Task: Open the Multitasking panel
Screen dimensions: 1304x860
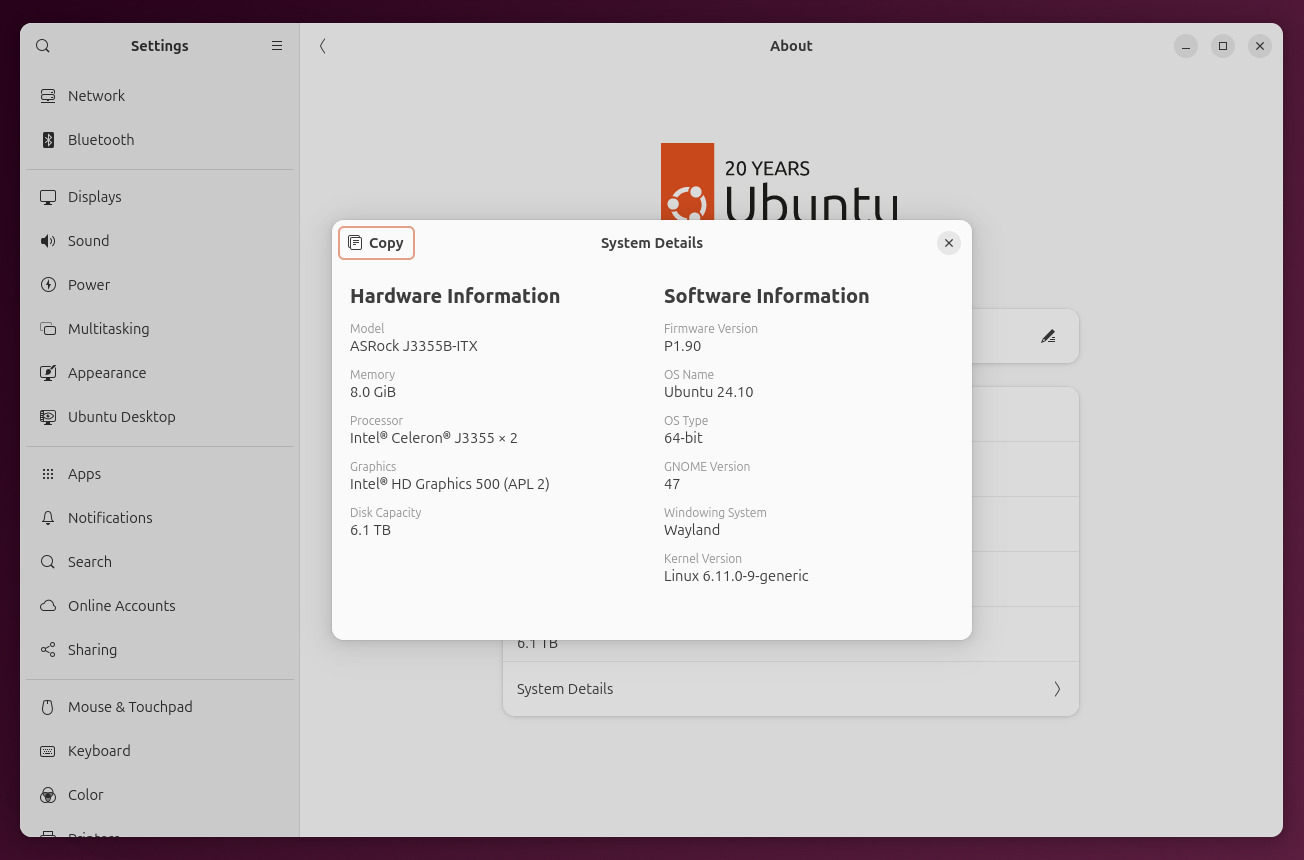Action: (160, 329)
